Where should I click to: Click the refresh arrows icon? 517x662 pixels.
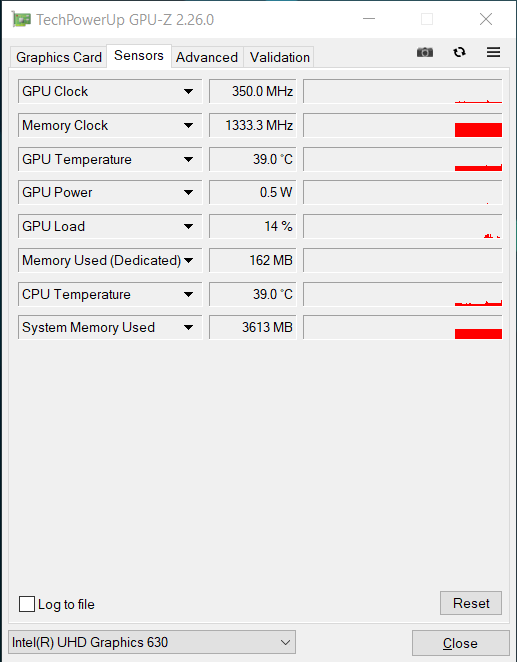tap(459, 52)
